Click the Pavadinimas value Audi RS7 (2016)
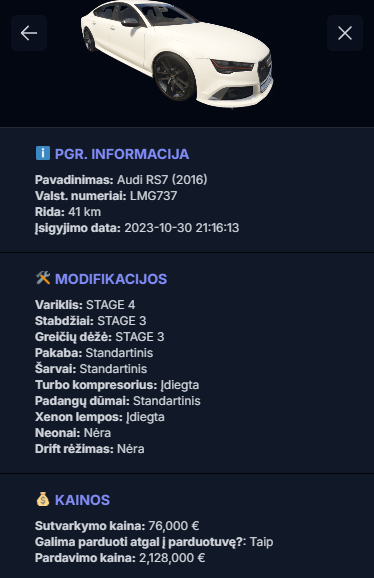The width and height of the screenshot is (374, 578). tap(162, 180)
